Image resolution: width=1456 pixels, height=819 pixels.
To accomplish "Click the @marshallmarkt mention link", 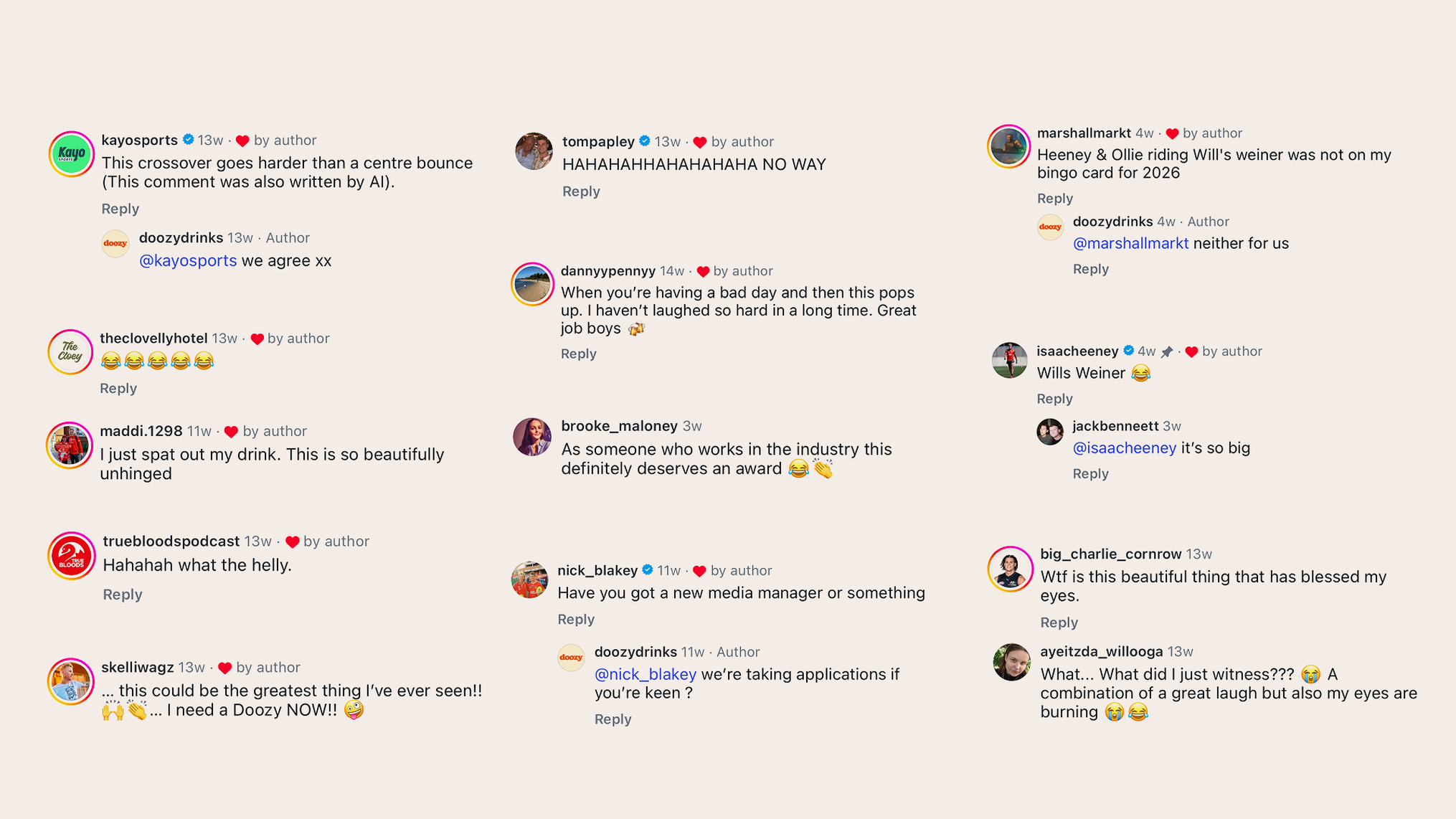I will point(1130,243).
